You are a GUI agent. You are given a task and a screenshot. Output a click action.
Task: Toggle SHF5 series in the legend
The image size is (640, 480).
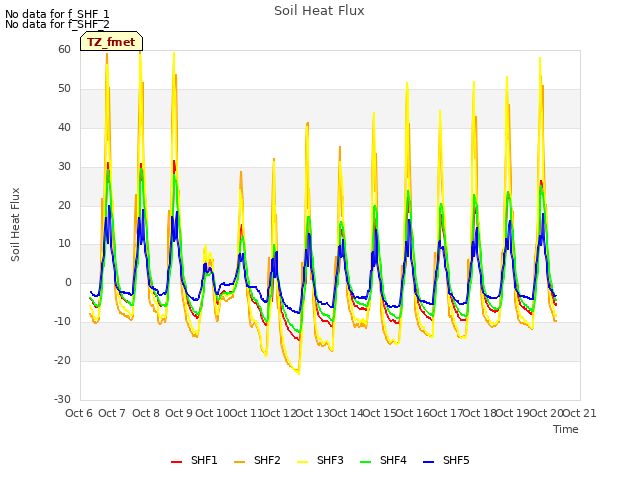tap(446, 460)
